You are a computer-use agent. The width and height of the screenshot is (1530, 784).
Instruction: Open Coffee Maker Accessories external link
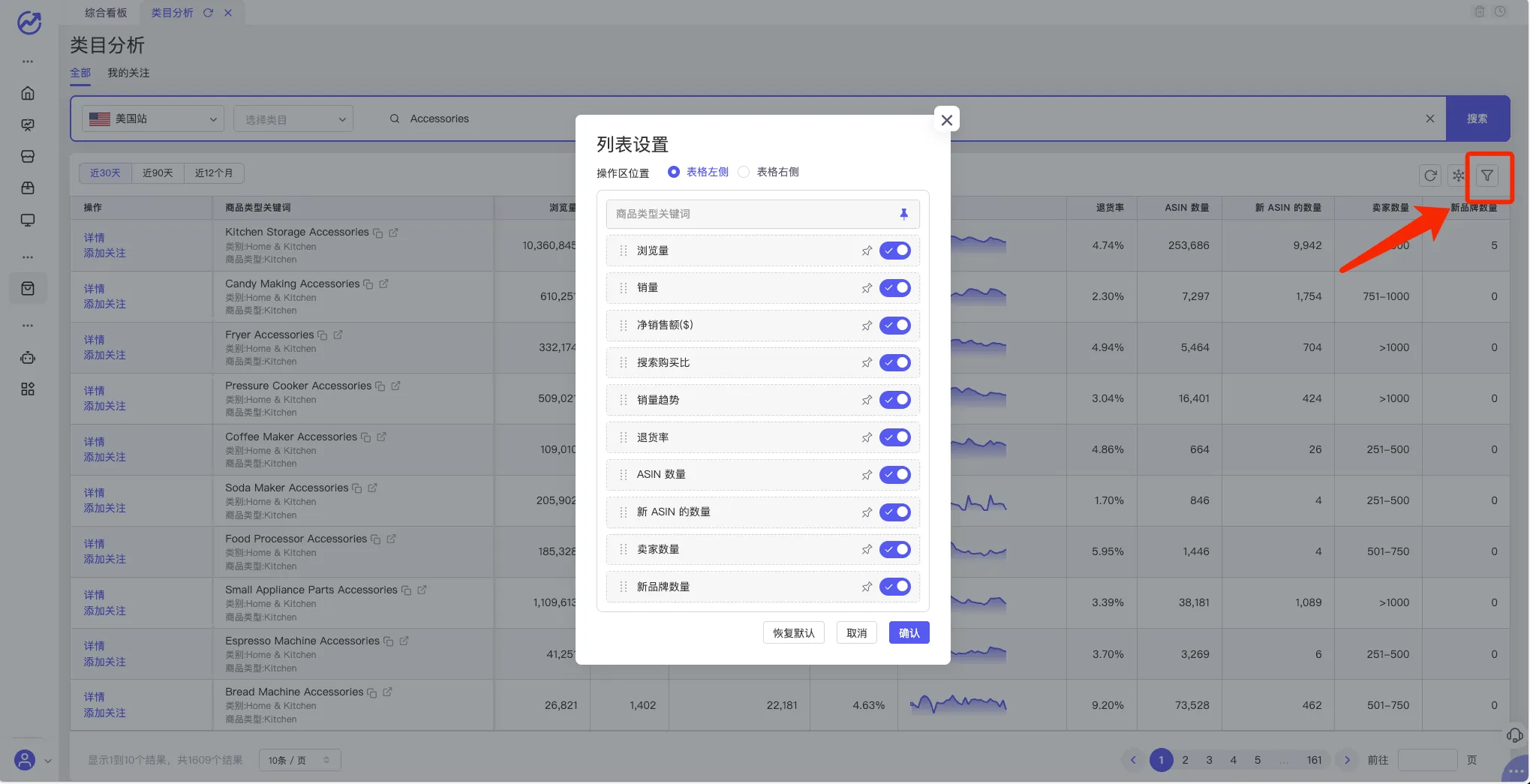tap(381, 437)
